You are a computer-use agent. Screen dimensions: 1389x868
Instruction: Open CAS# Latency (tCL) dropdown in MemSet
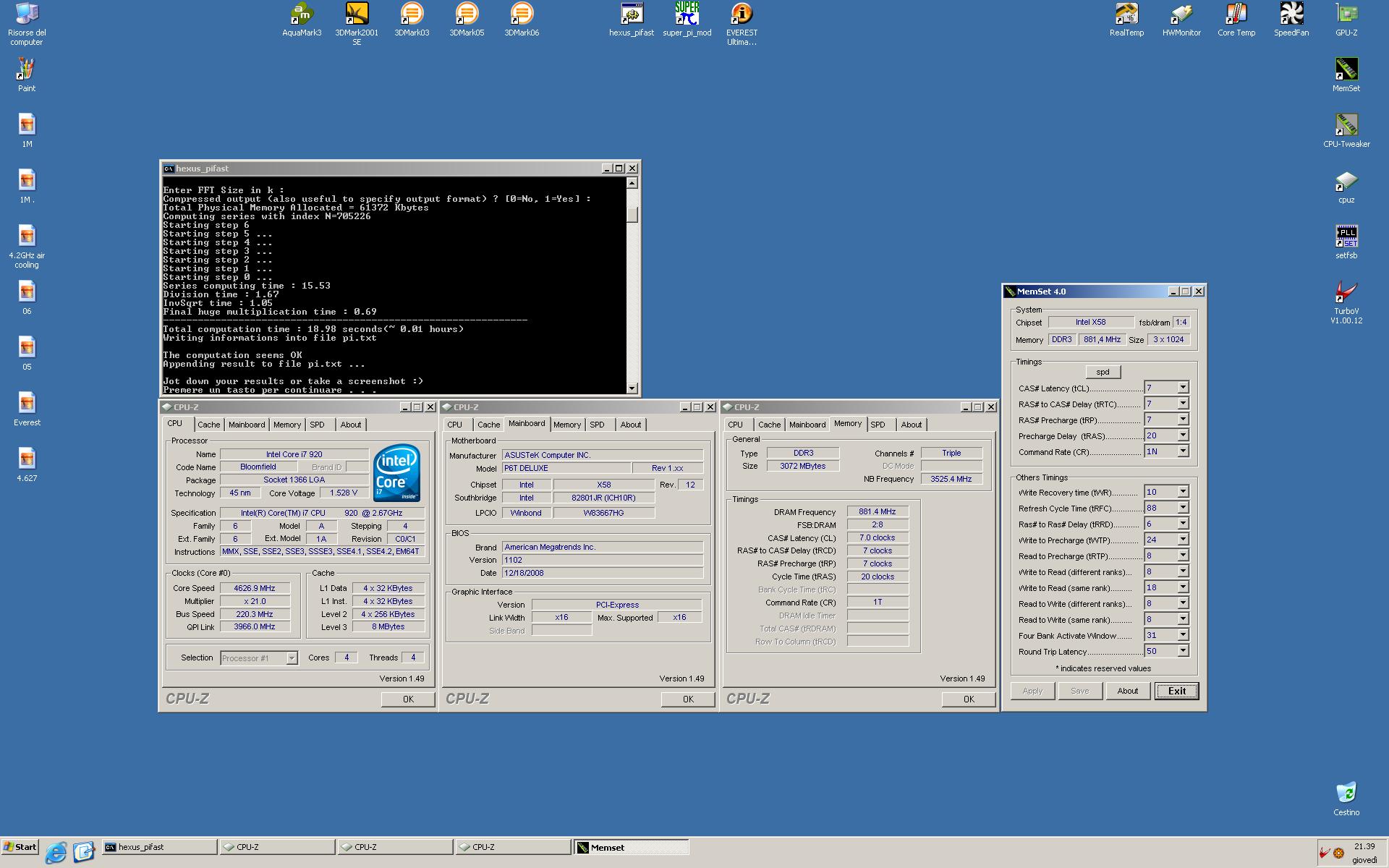(x=1183, y=388)
